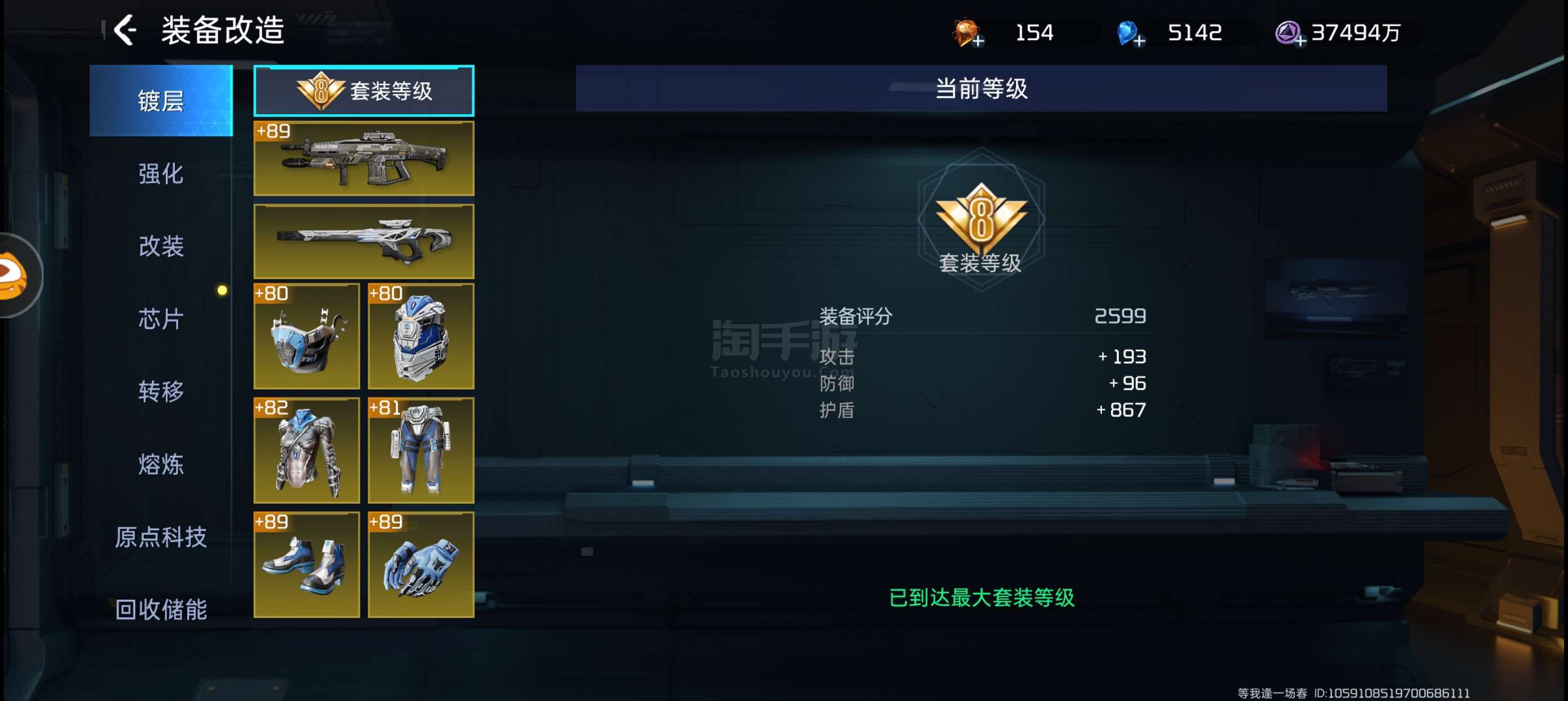The width and height of the screenshot is (1568, 701).
Task: Switch to the 改装 tab
Action: (161, 246)
